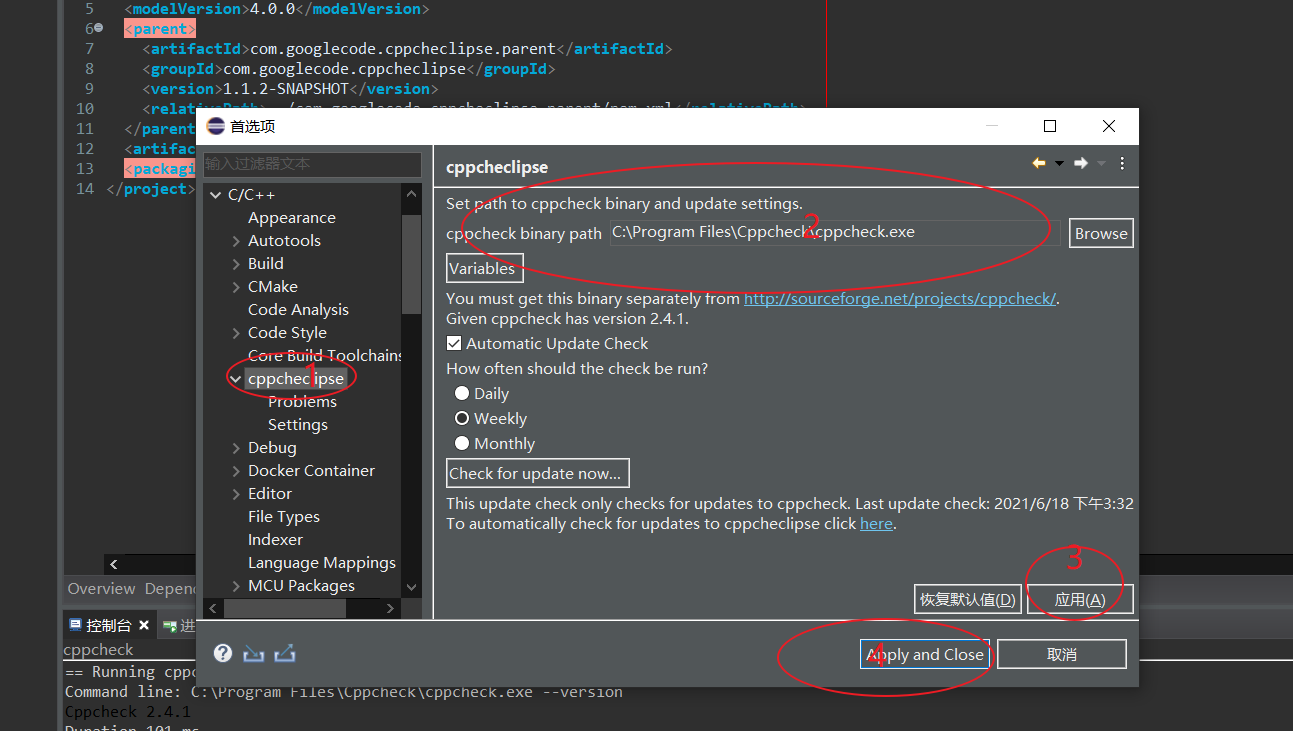Open the vertical dots view menu
The image size is (1293, 731).
[x=1122, y=164]
